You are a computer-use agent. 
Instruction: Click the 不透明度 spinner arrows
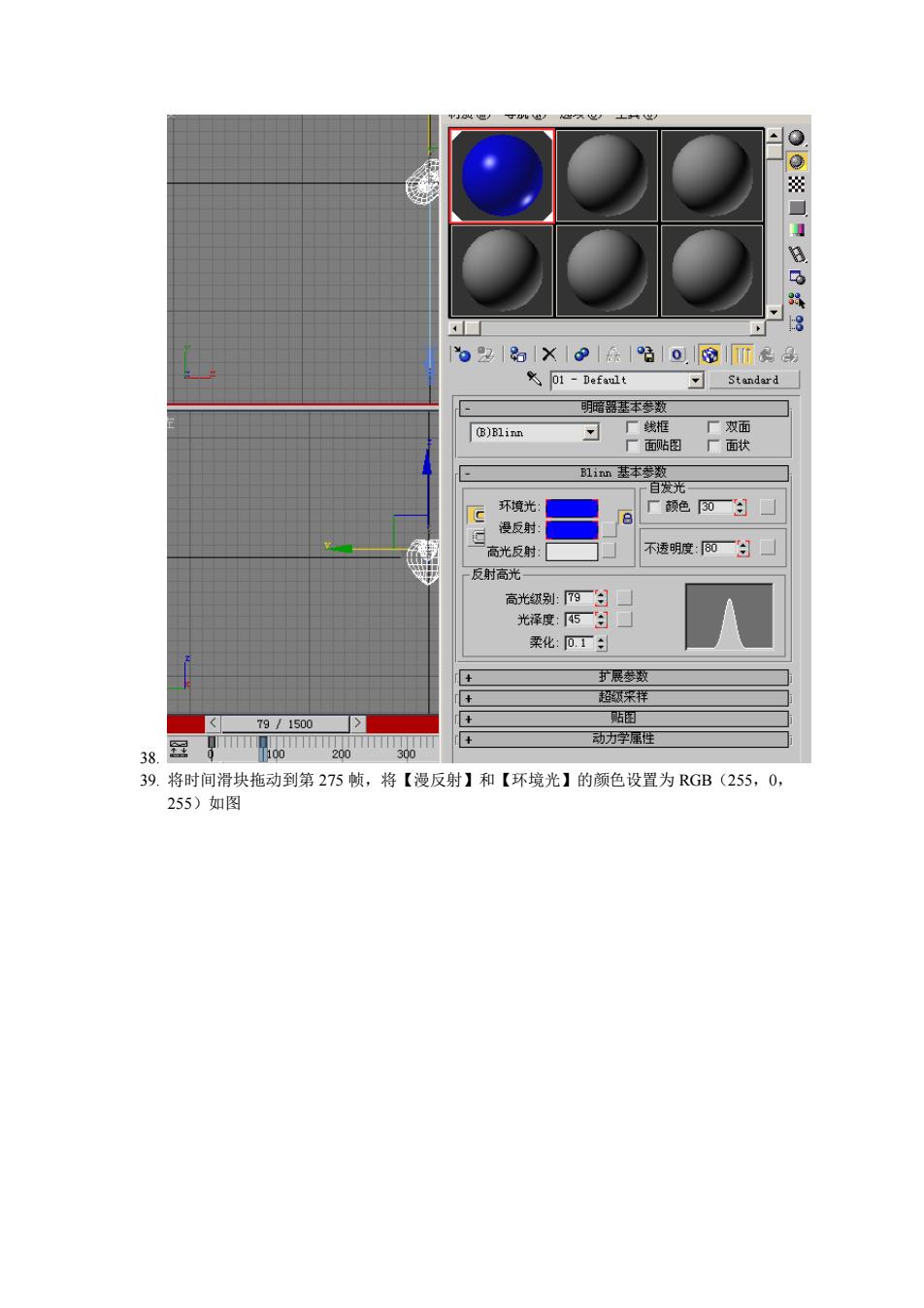click(744, 549)
